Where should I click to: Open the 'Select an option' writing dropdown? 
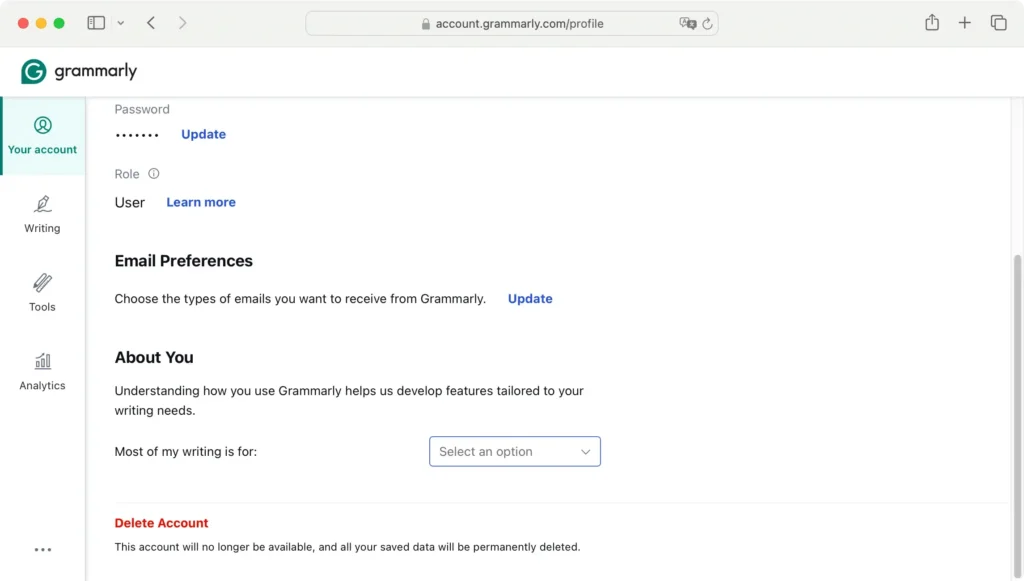coord(514,451)
